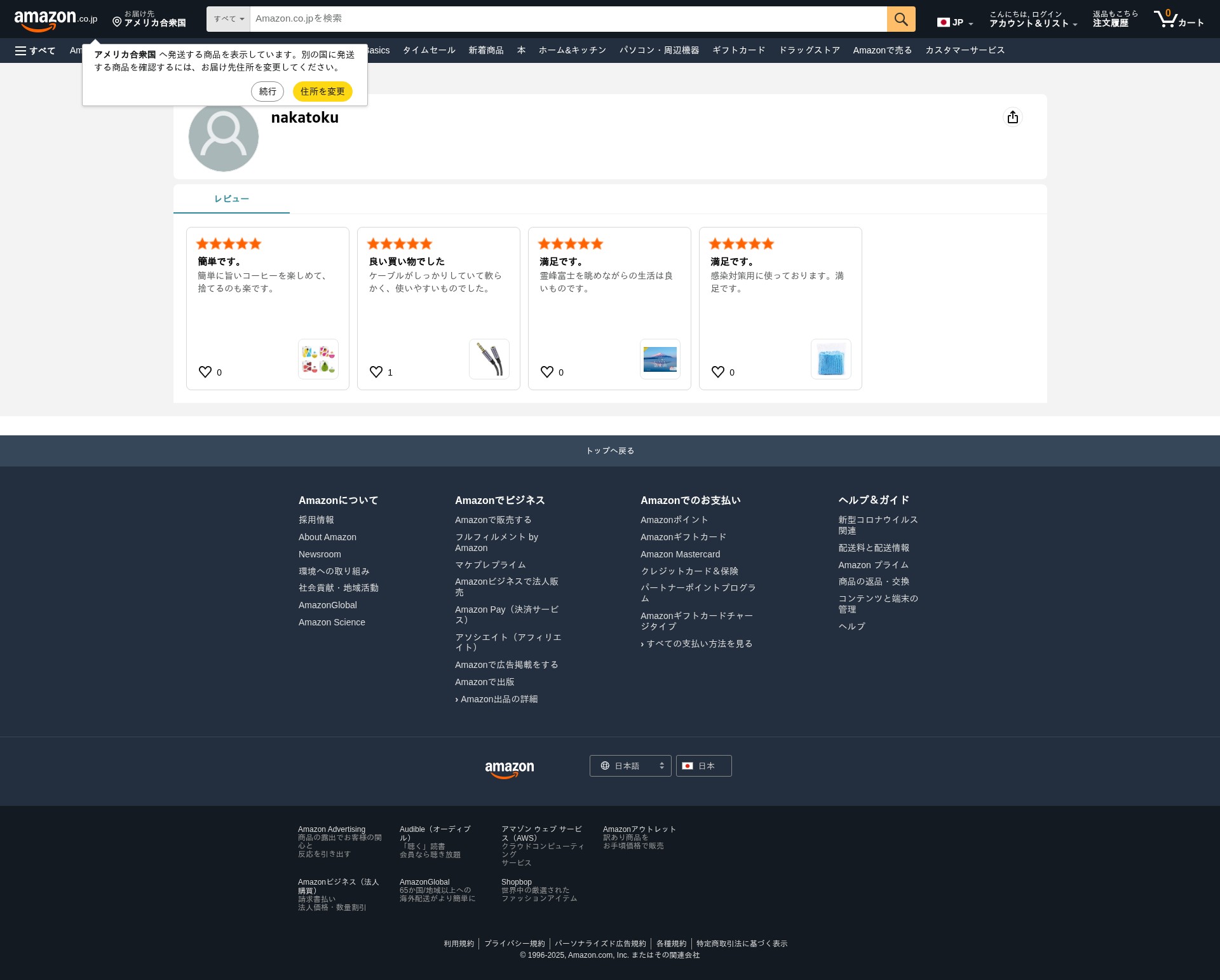Click the nakatoku profile avatar

coord(224,137)
